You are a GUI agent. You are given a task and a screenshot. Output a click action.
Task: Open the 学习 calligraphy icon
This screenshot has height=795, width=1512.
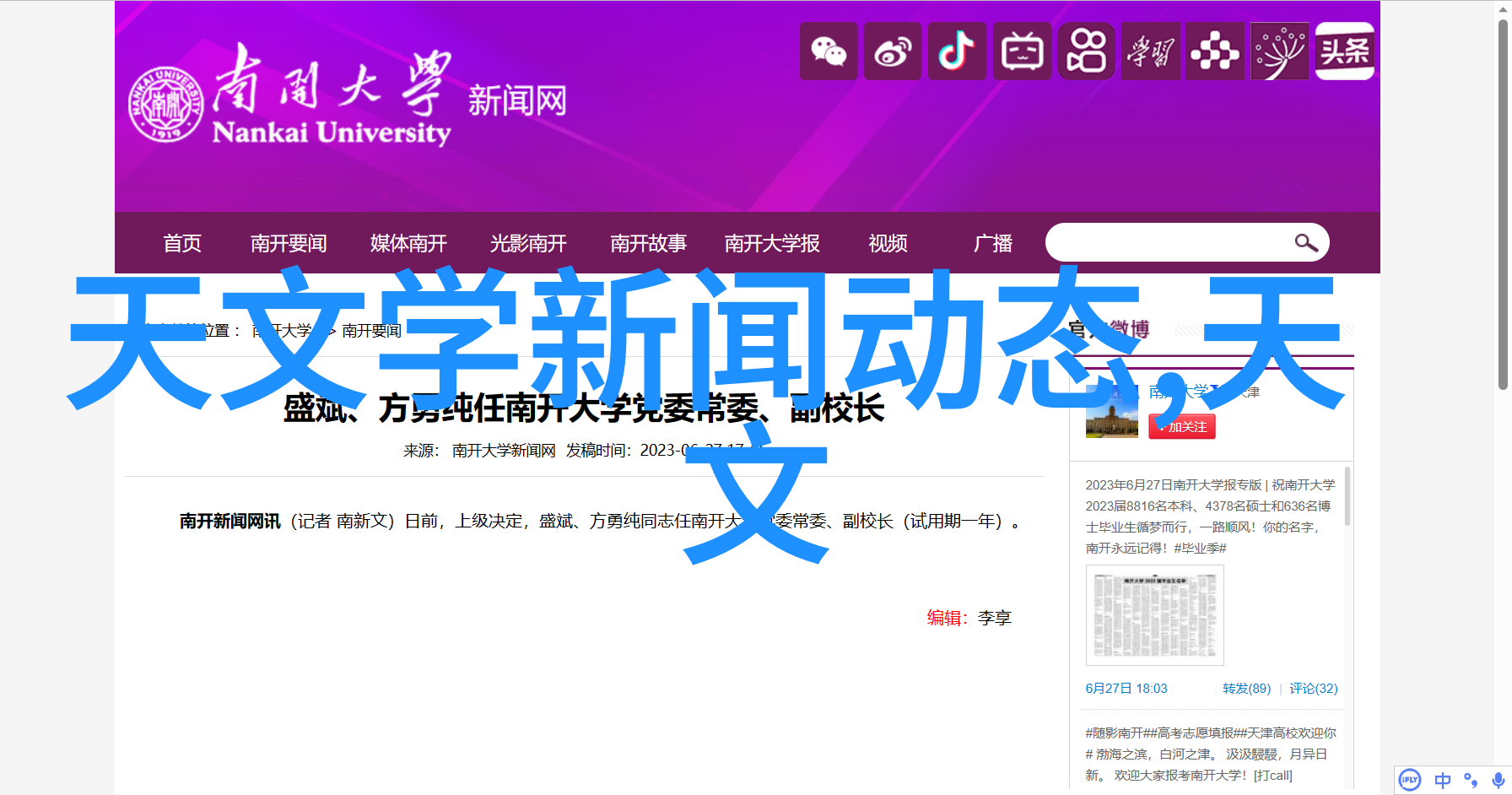click(1151, 51)
